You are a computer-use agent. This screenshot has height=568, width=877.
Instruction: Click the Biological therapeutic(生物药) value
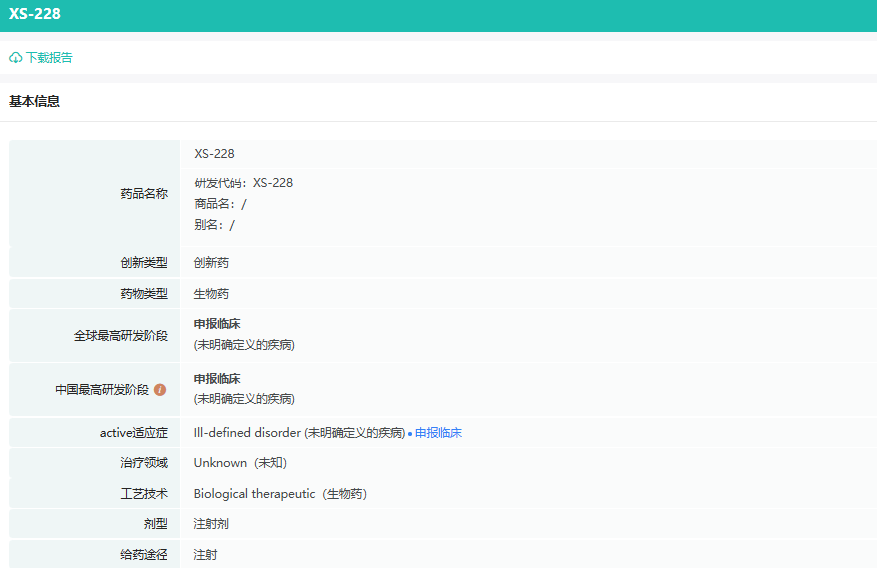click(x=280, y=494)
